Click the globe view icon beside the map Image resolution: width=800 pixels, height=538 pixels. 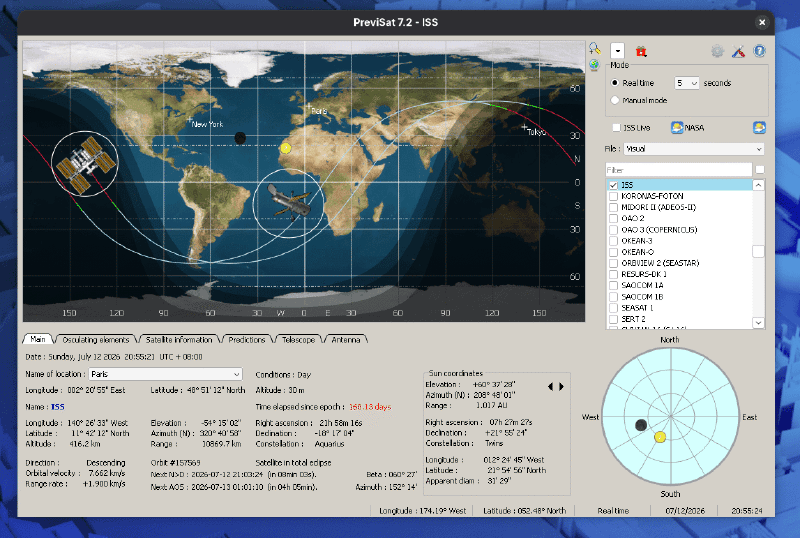594,65
